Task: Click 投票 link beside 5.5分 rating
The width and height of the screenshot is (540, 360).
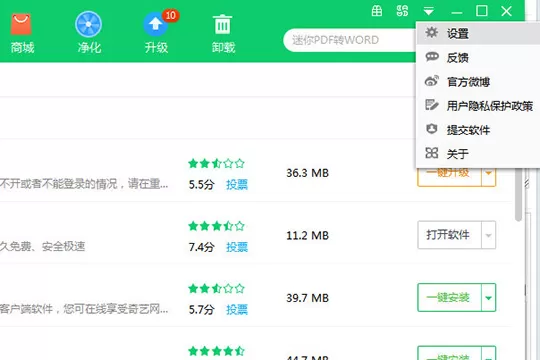Action: click(237, 185)
